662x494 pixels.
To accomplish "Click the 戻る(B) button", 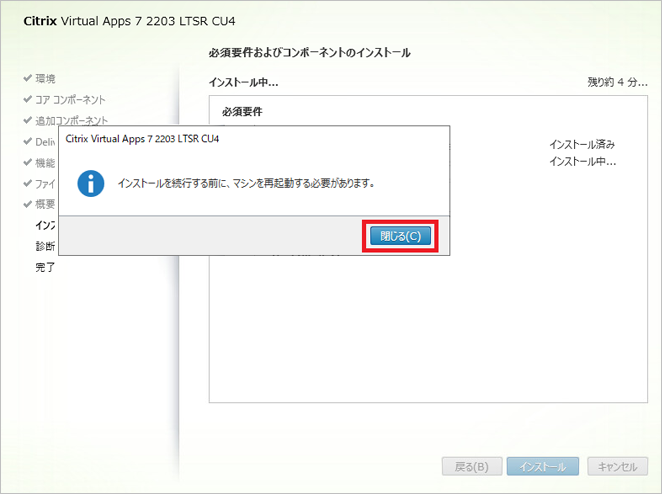I will (472, 467).
